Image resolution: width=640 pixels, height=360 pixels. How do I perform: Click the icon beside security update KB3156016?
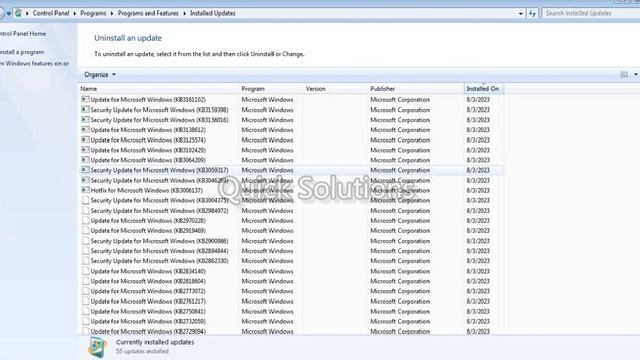85,120
